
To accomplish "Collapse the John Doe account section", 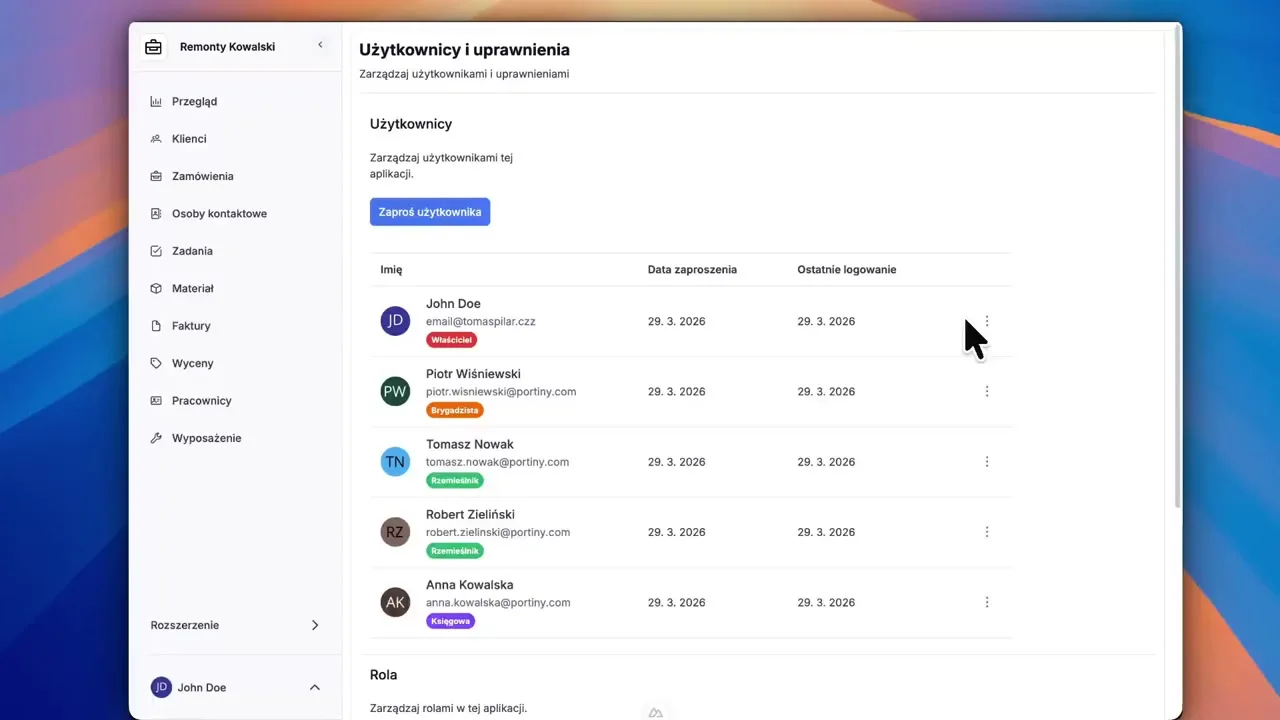I will click(315, 687).
